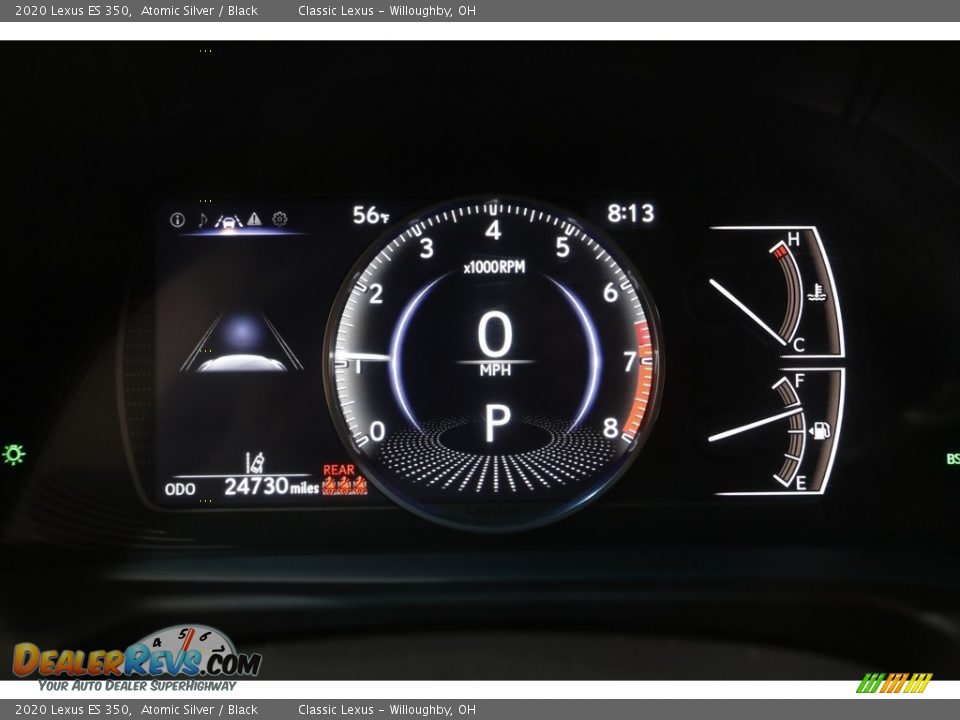Viewport: 960px width, 720px height.
Task: Tap the 8:13 clock display
Action: 631,213
